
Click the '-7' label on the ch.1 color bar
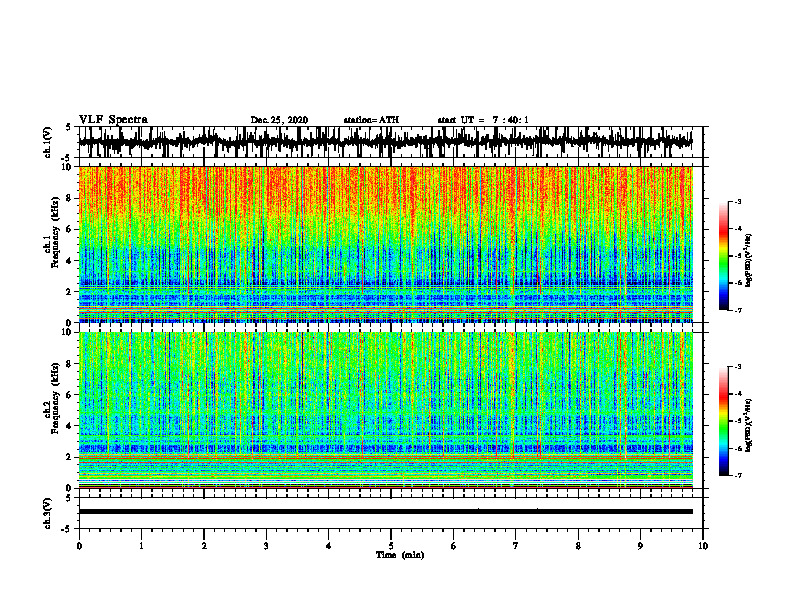[737, 310]
